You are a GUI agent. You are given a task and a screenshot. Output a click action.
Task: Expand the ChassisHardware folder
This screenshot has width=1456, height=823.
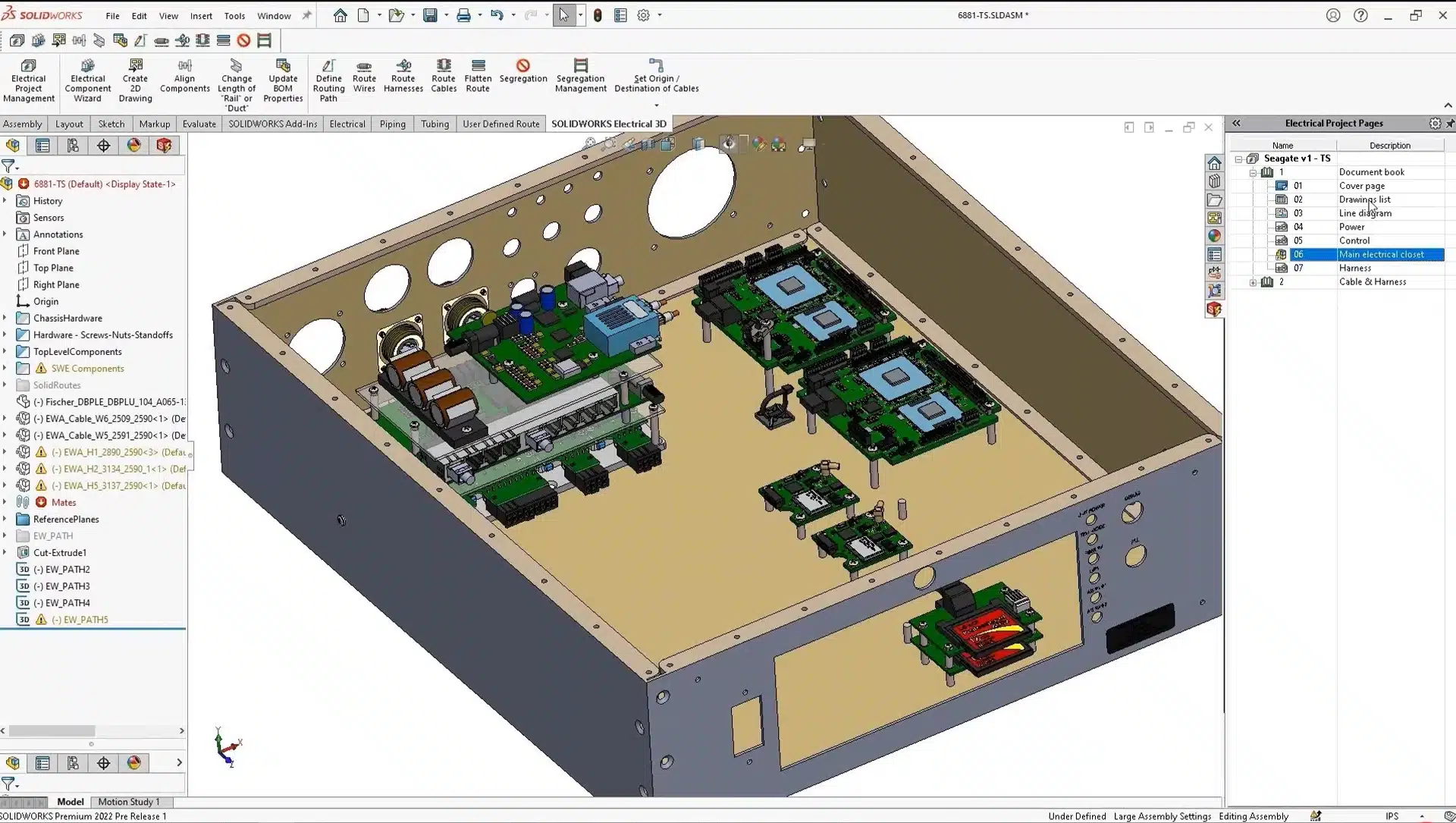click(5, 318)
